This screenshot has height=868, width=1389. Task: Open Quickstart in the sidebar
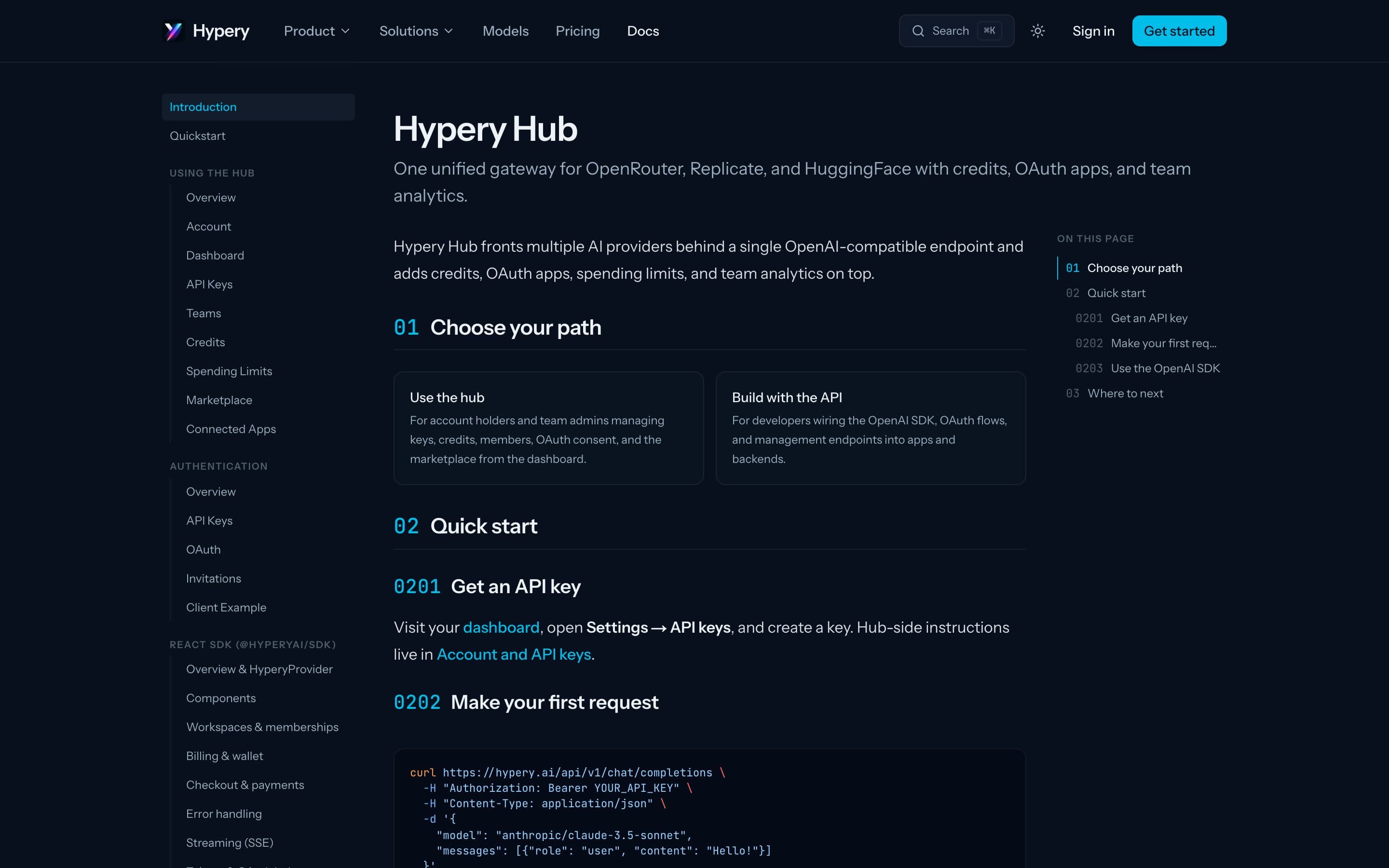point(197,136)
